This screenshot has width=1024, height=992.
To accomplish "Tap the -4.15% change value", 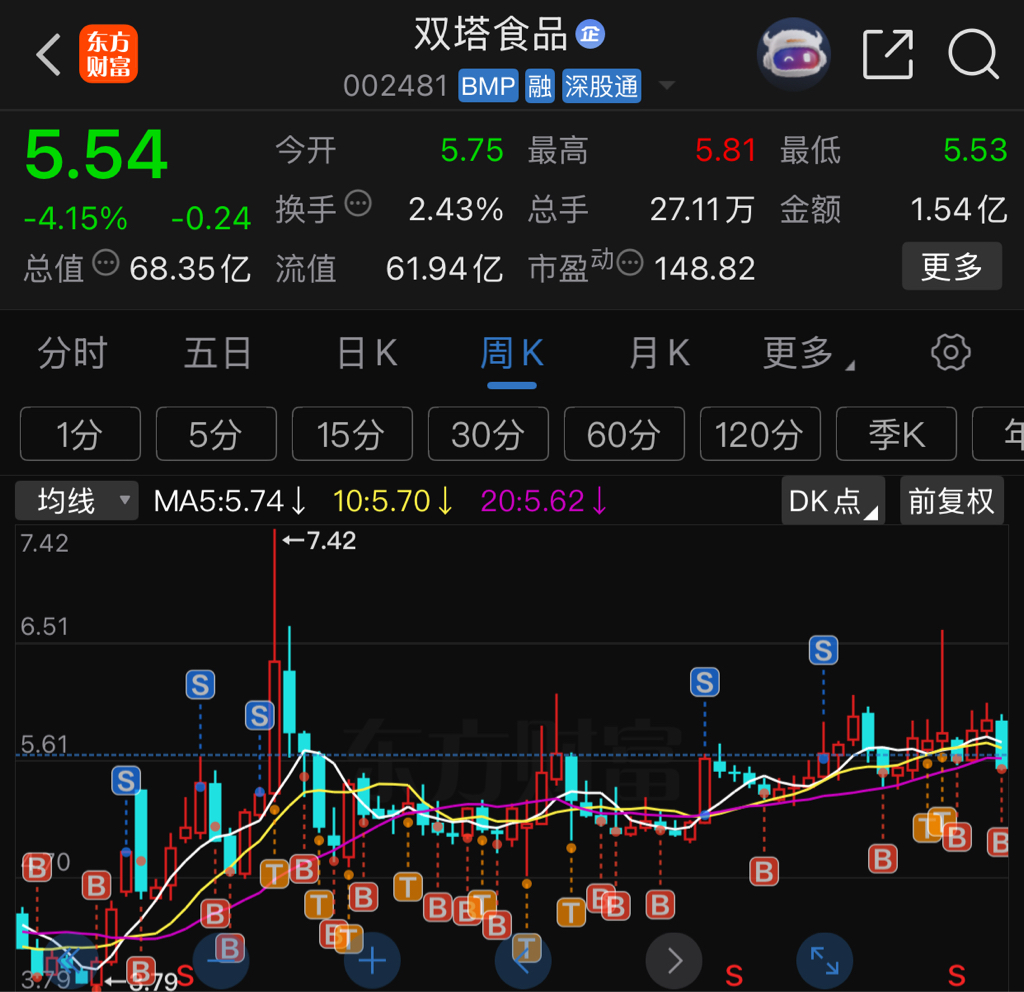I will point(75,218).
